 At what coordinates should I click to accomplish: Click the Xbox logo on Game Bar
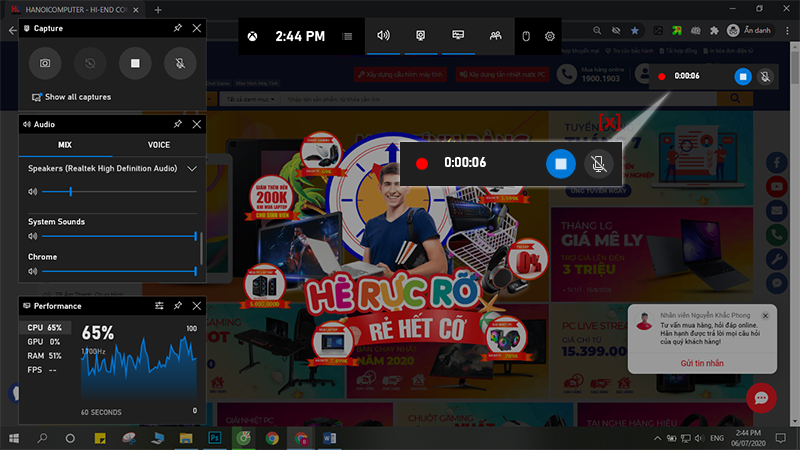click(x=253, y=36)
